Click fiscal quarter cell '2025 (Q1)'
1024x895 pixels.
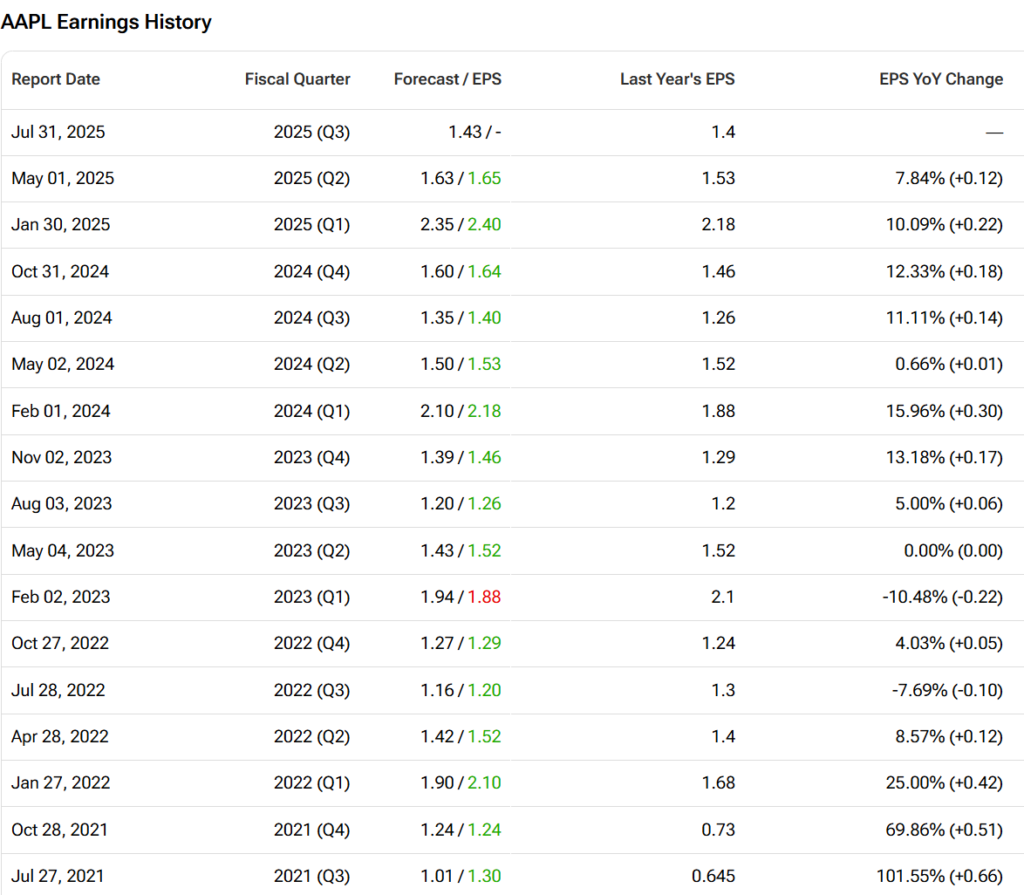(312, 225)
